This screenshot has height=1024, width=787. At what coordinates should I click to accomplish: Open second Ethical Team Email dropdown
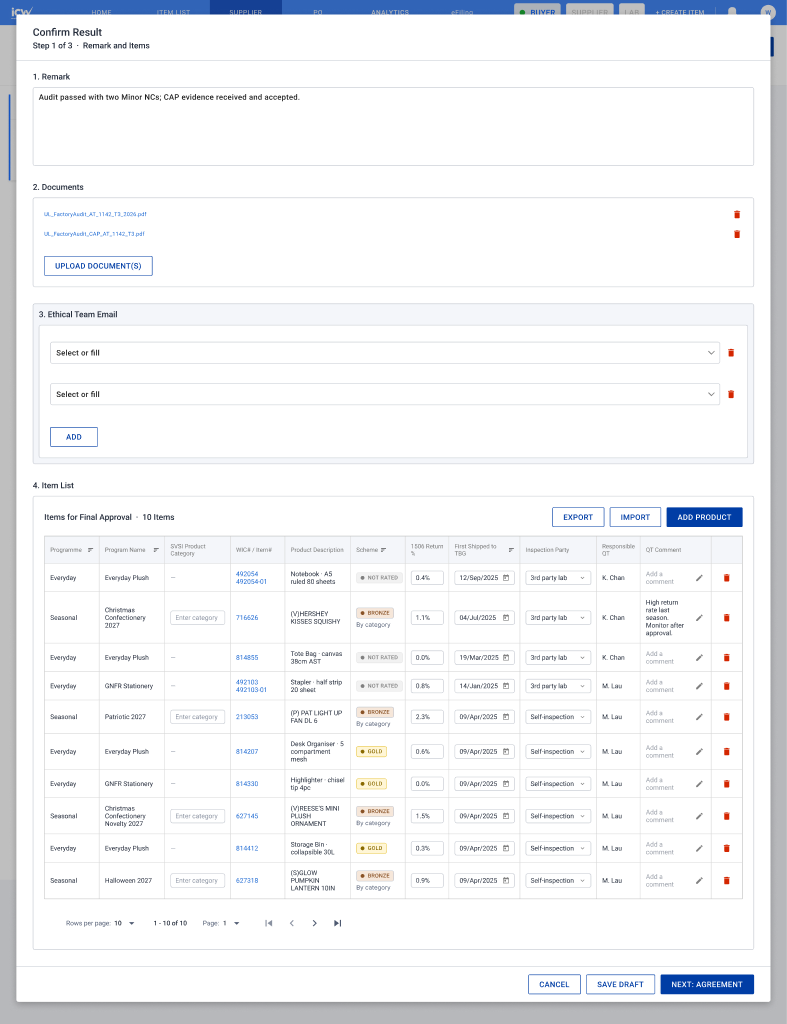click(x=385, y=394)
